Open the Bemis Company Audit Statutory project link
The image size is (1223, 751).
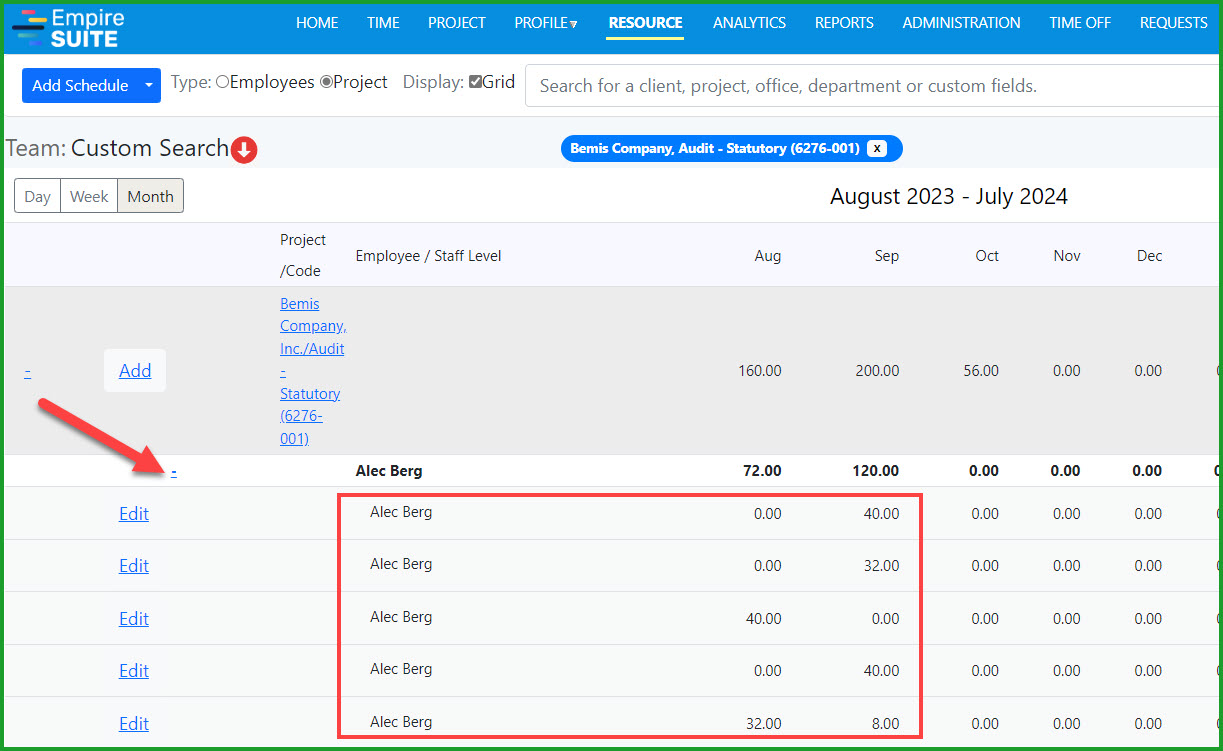point(313,371)
